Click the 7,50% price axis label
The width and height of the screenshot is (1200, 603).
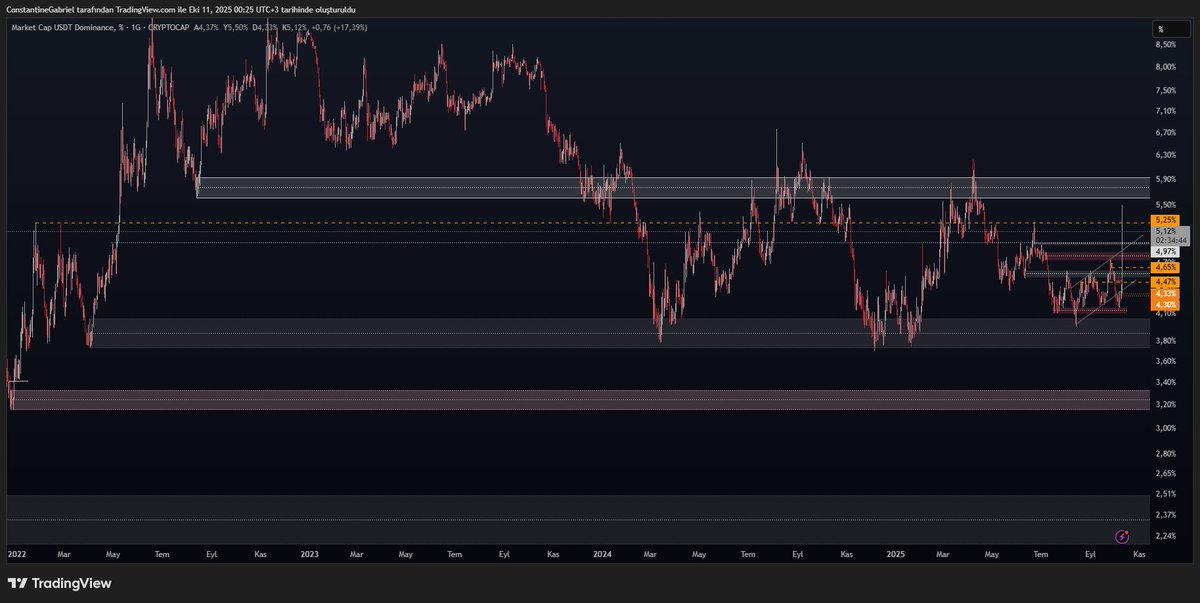[x=1166, y=89]
